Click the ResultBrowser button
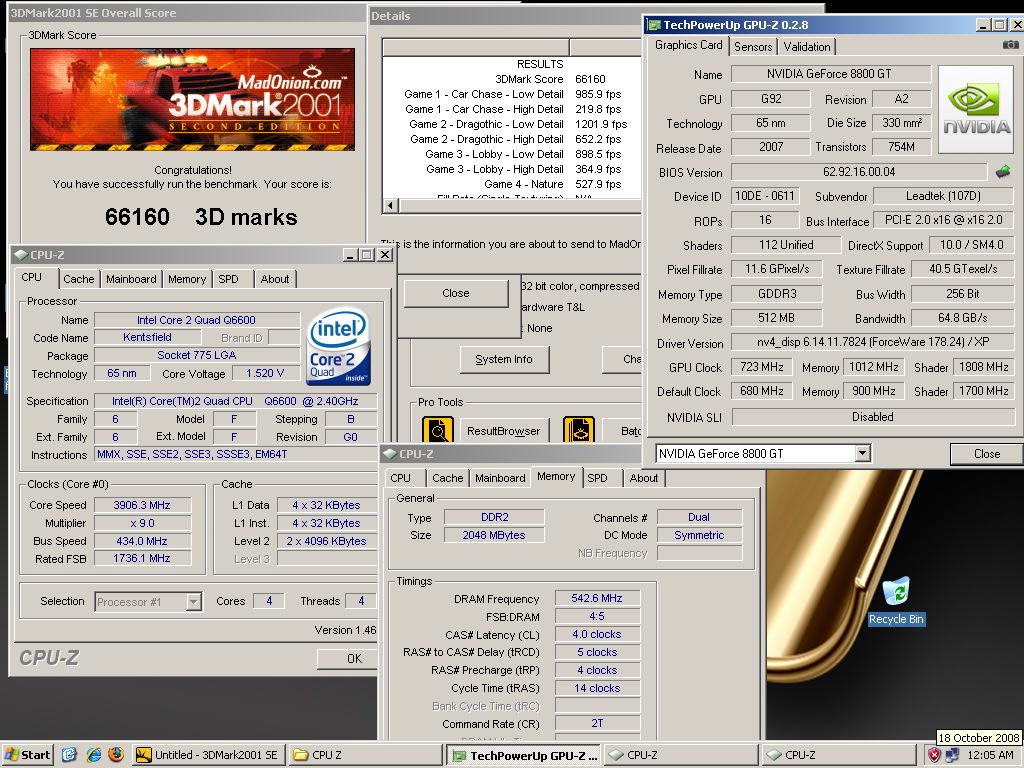The image size is (1024, 768). (x=503, y=431)
